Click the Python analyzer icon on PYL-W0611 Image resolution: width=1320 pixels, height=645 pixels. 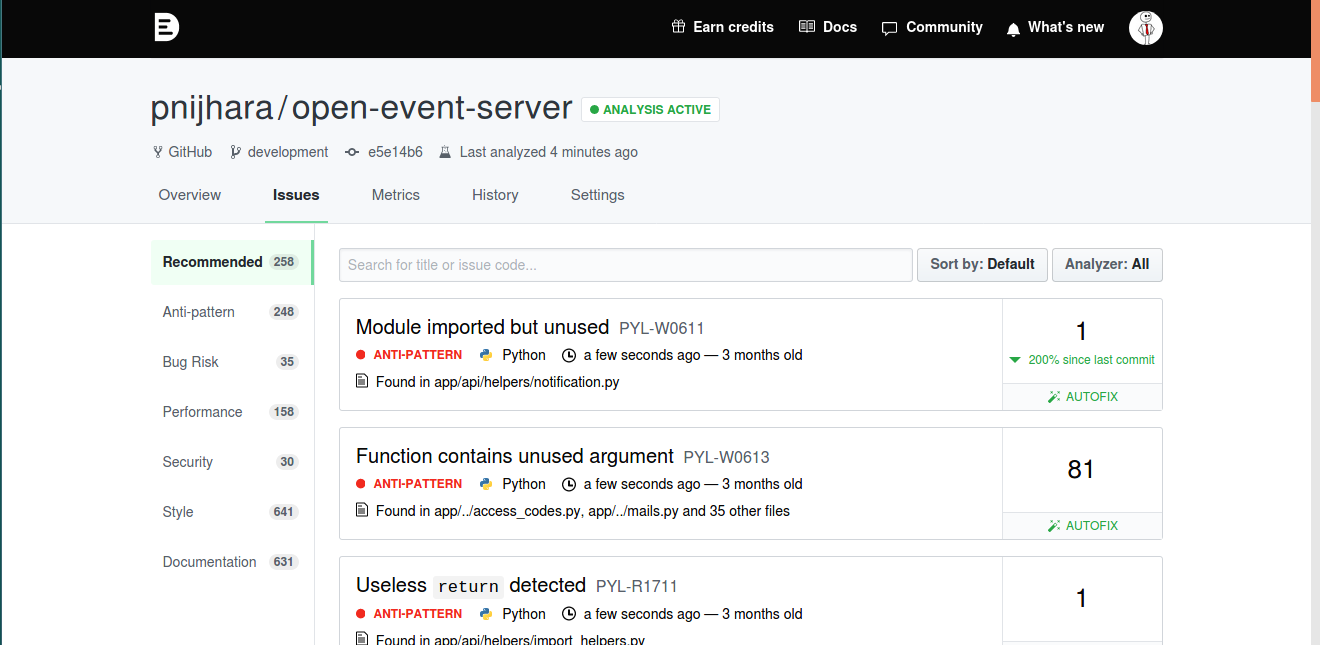(484, 355)
